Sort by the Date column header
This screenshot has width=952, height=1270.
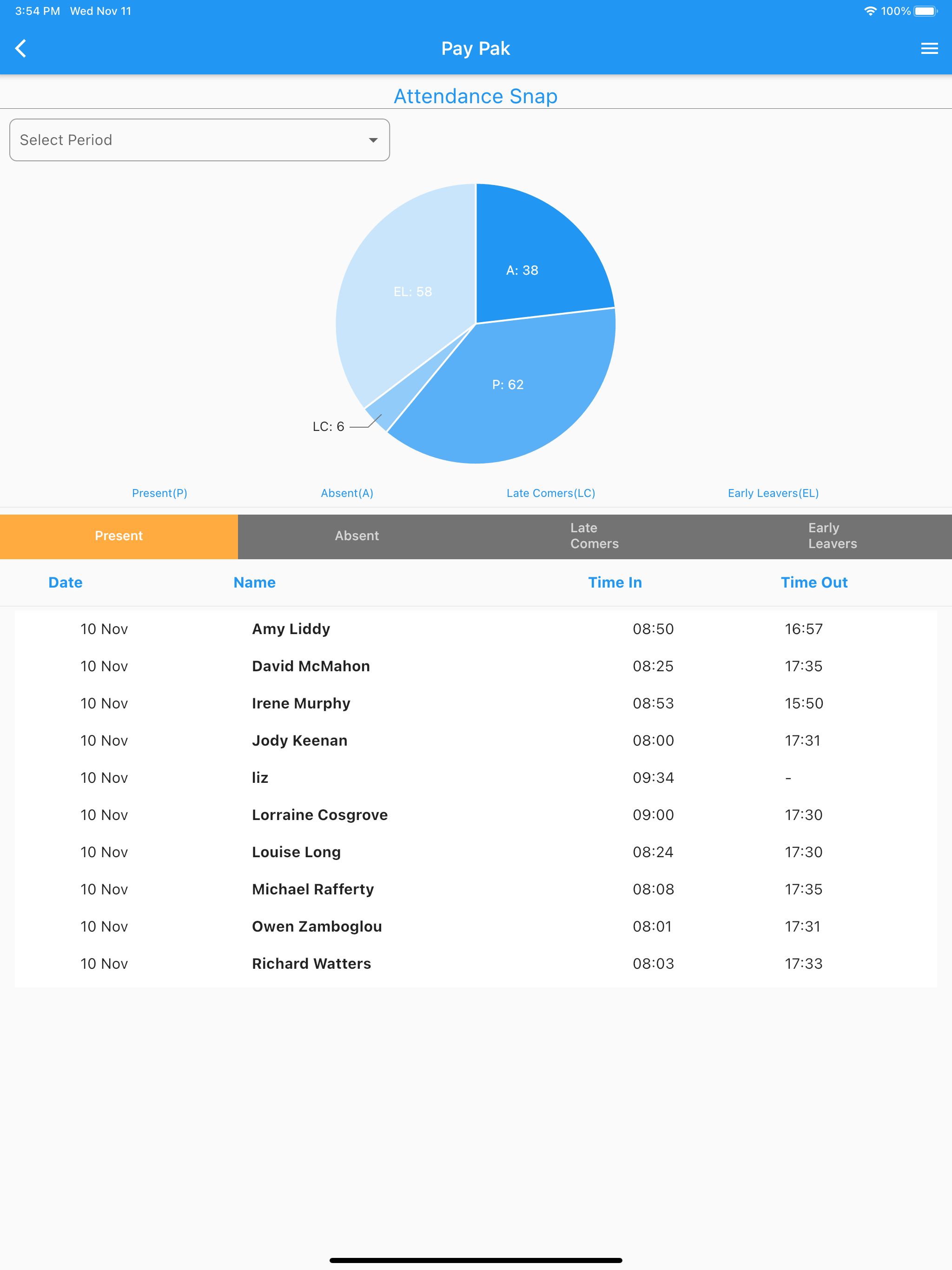(66, 582)
